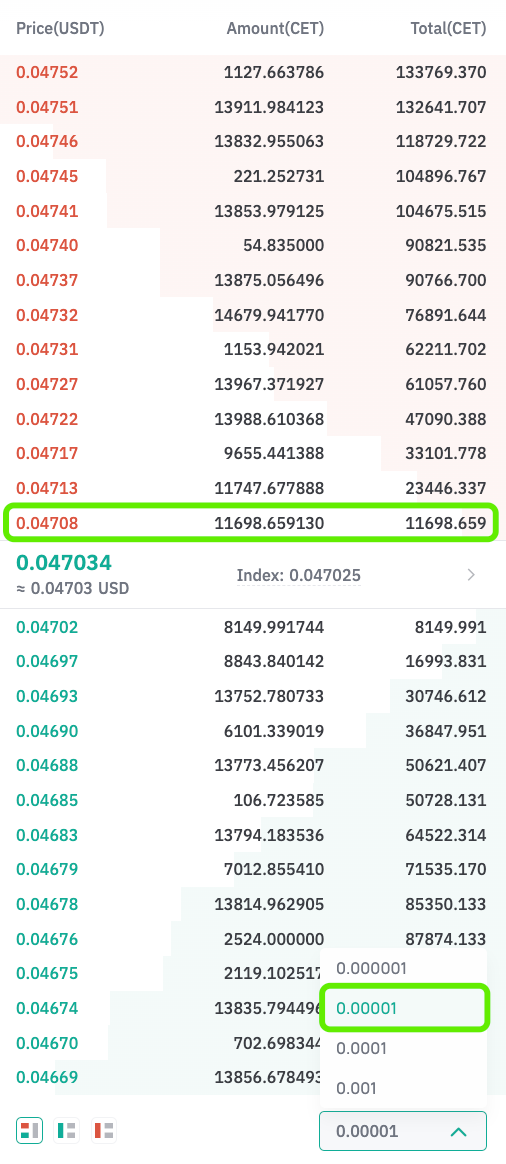
Task: Select the combined buy/sell order book view icon
Action: 29,1131
